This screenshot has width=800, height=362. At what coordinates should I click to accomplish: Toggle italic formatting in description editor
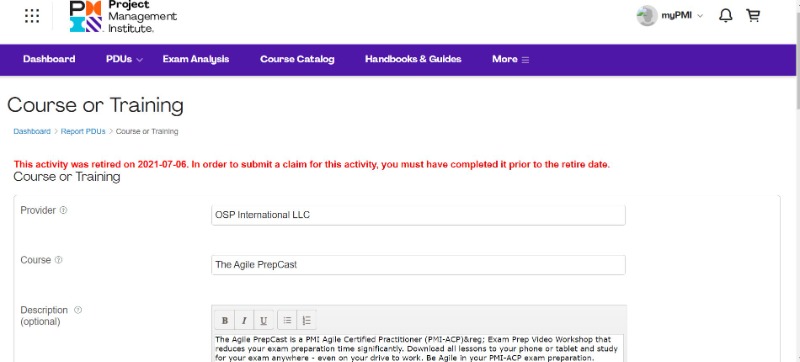pos(244,320)
